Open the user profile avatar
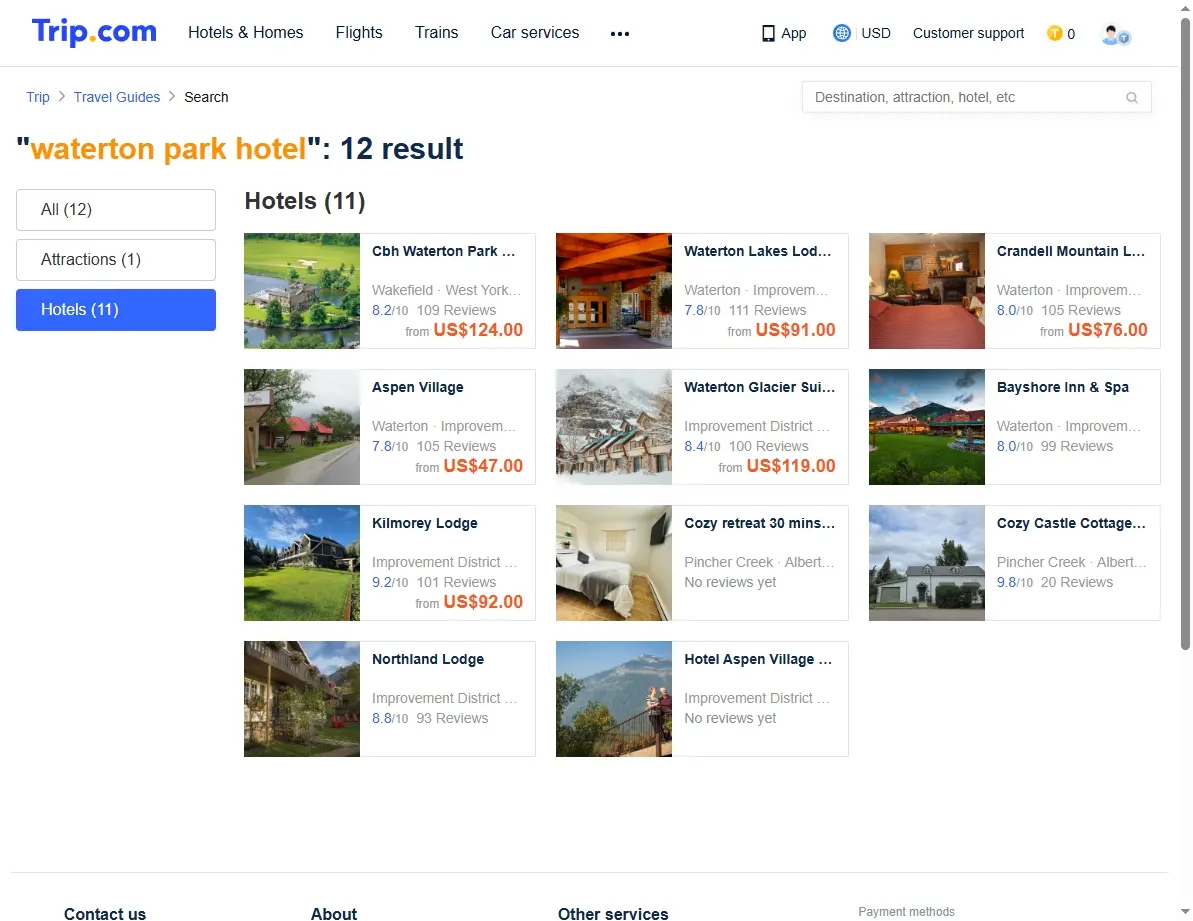Image resolution: width=1193 pixels, height=921 pixels. [1115, 34]
